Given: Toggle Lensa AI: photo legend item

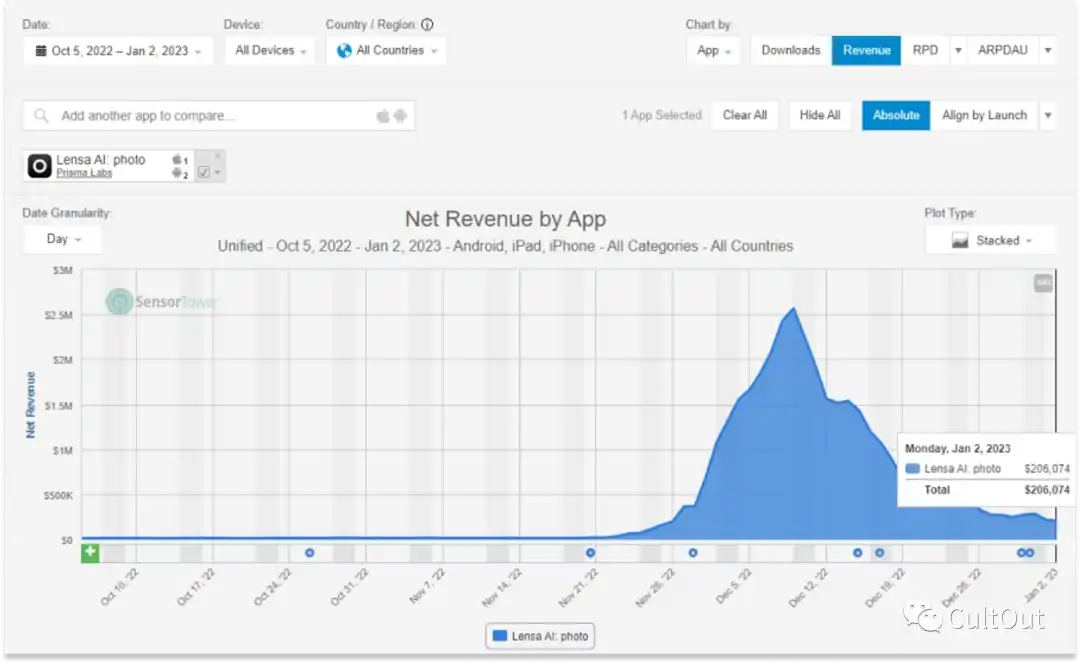Looking at the screenshot, I should pyautogui.click(x=540, y=636).
